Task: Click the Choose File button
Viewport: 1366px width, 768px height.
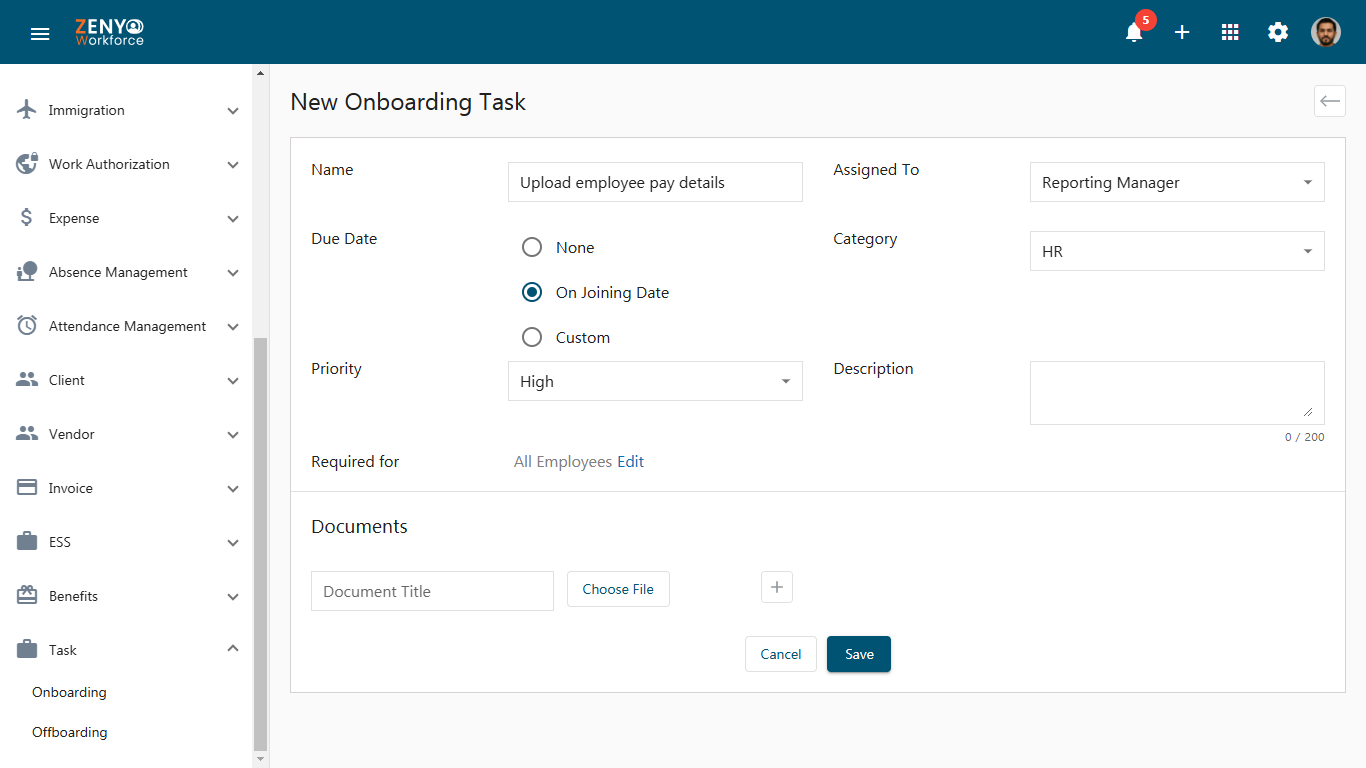Action: (618, 589)
